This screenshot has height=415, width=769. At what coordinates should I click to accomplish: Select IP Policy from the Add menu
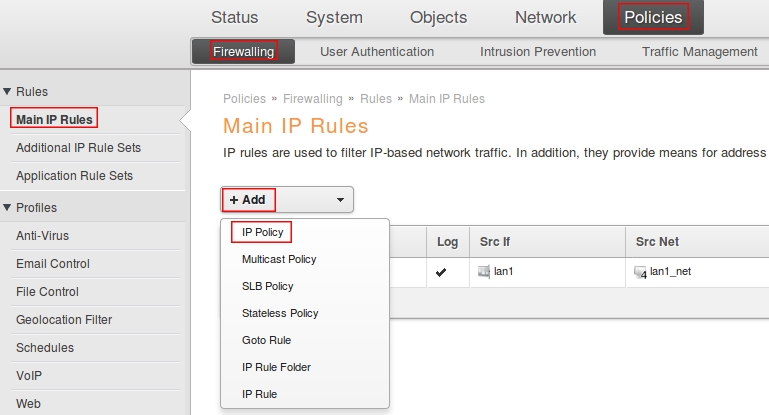point(263,232)
